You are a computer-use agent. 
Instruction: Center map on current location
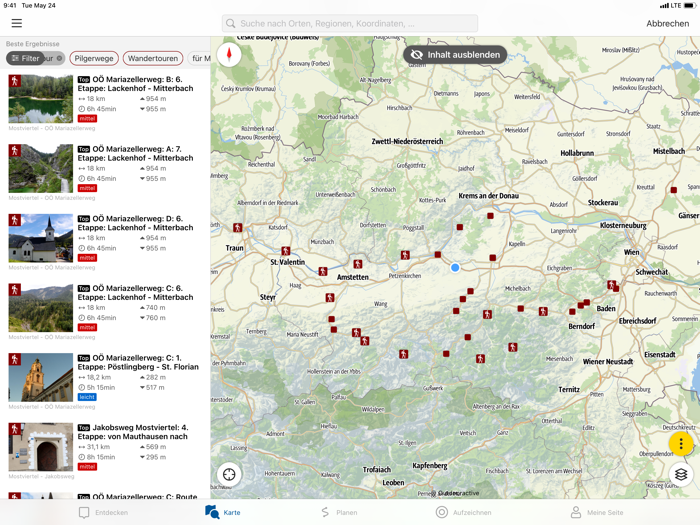point(229,474)
